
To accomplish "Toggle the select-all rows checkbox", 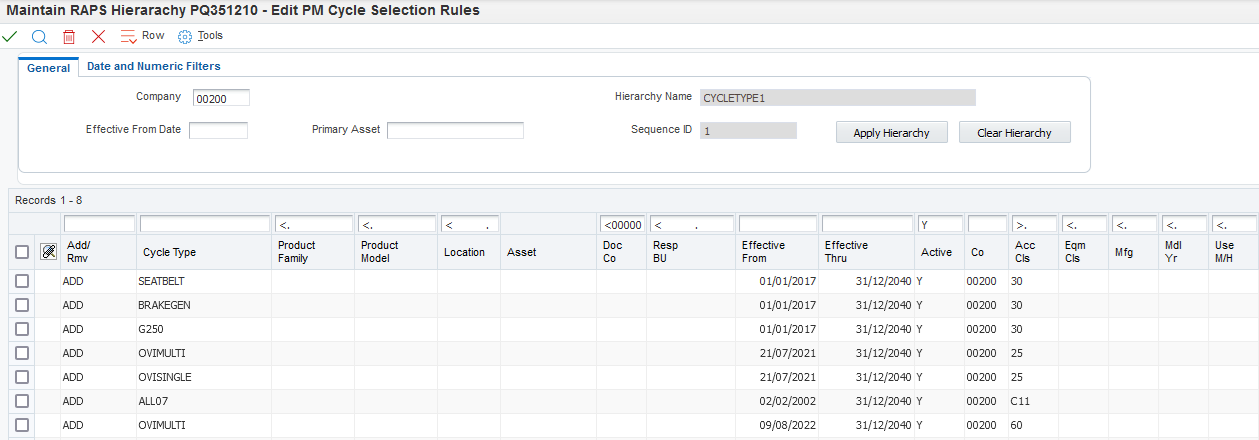I will pos(22,252).
